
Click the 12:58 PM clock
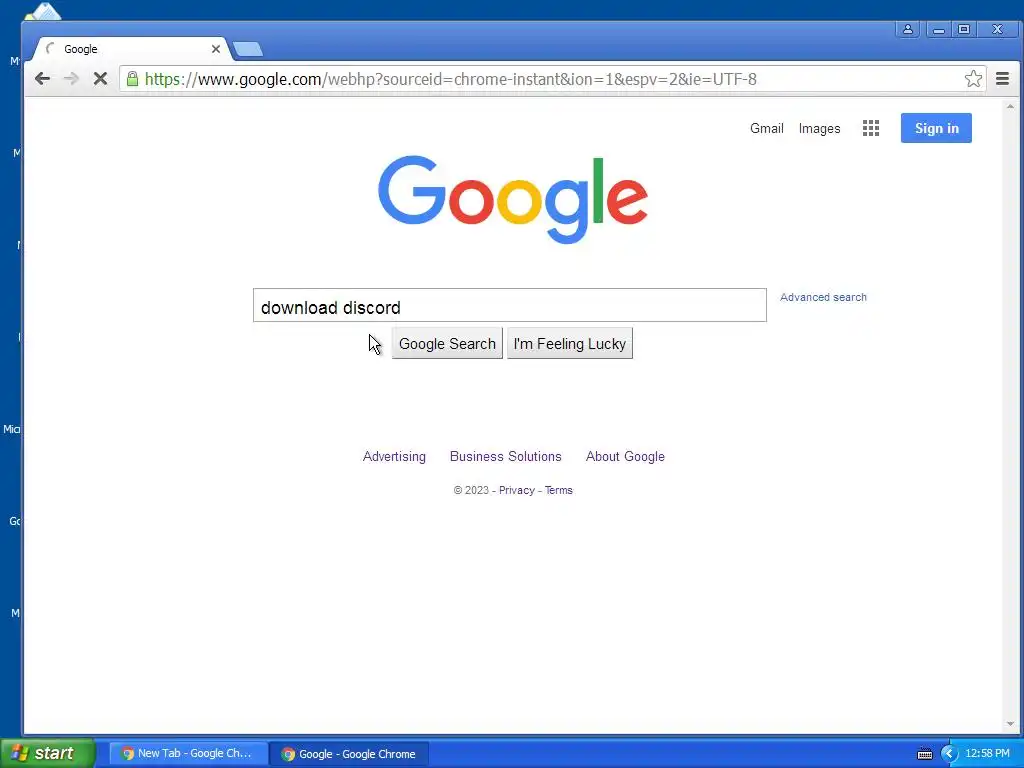[x=987, y=754]
